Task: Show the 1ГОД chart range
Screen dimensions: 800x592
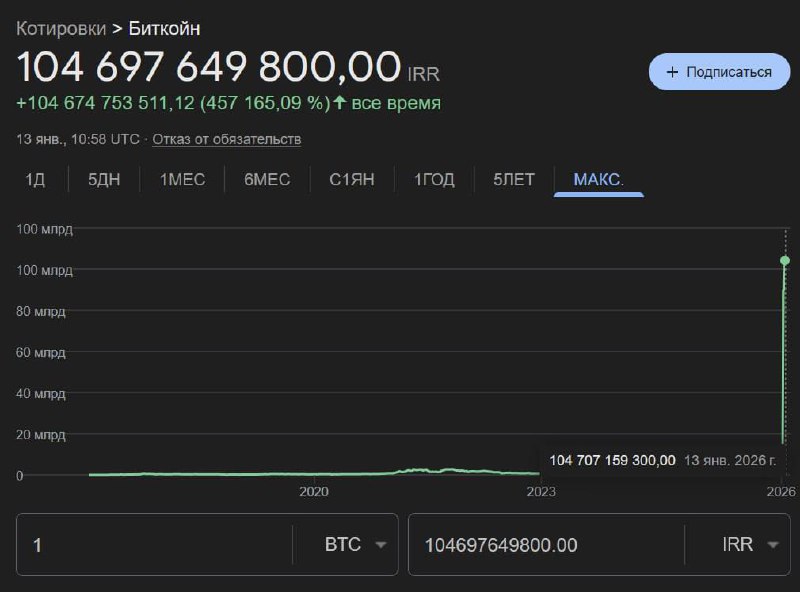Action: pyautogui.click(x=433, y=180)
